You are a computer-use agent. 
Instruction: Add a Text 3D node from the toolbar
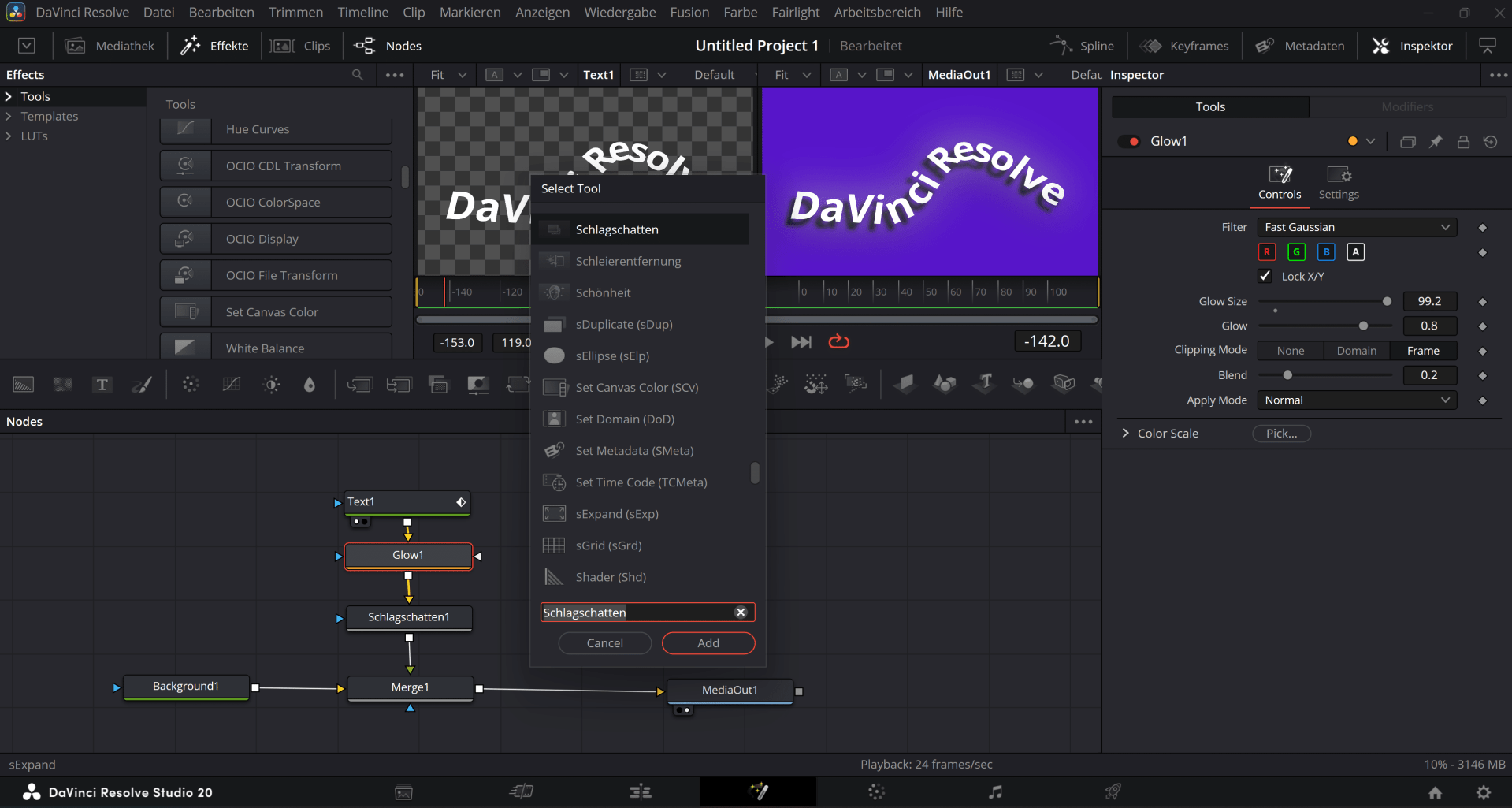click(x=984, y=385)
